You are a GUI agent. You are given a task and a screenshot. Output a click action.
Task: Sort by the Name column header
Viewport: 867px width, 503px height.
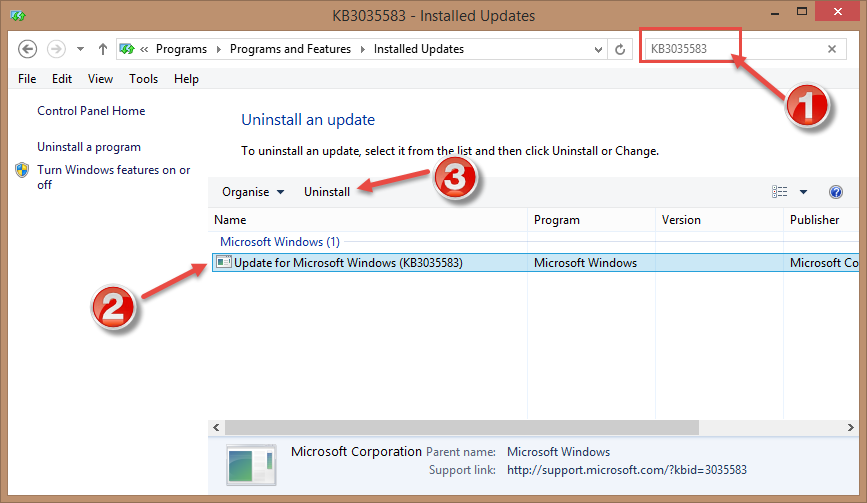tap(368, 220)
